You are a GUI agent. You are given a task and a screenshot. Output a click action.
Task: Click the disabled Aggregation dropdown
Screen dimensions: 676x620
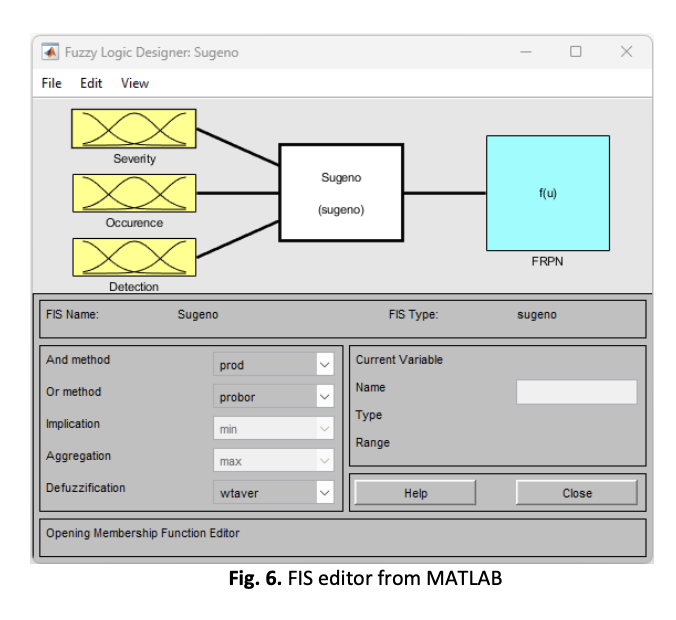[273, 461]
